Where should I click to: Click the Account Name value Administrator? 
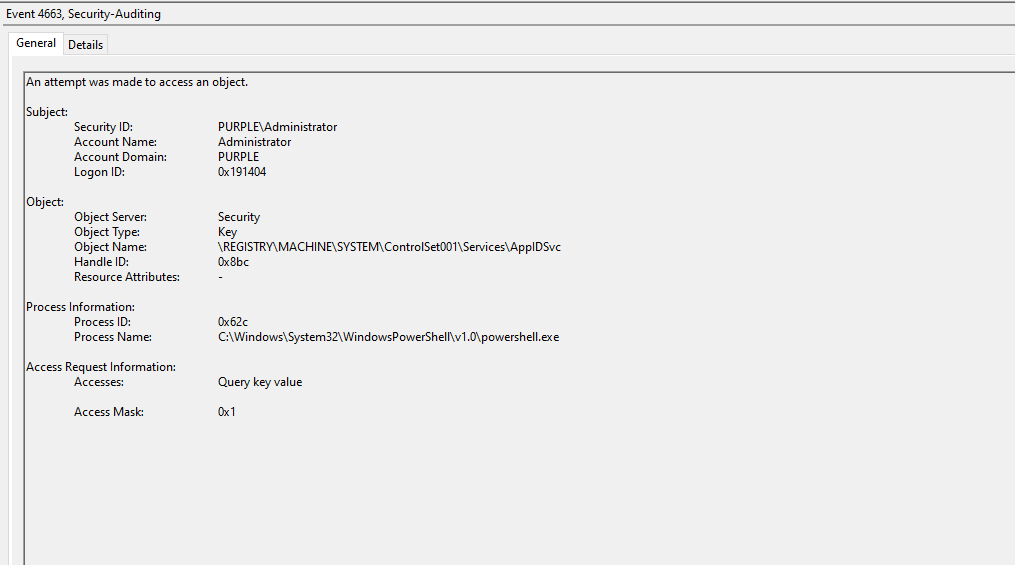[254, 142]
